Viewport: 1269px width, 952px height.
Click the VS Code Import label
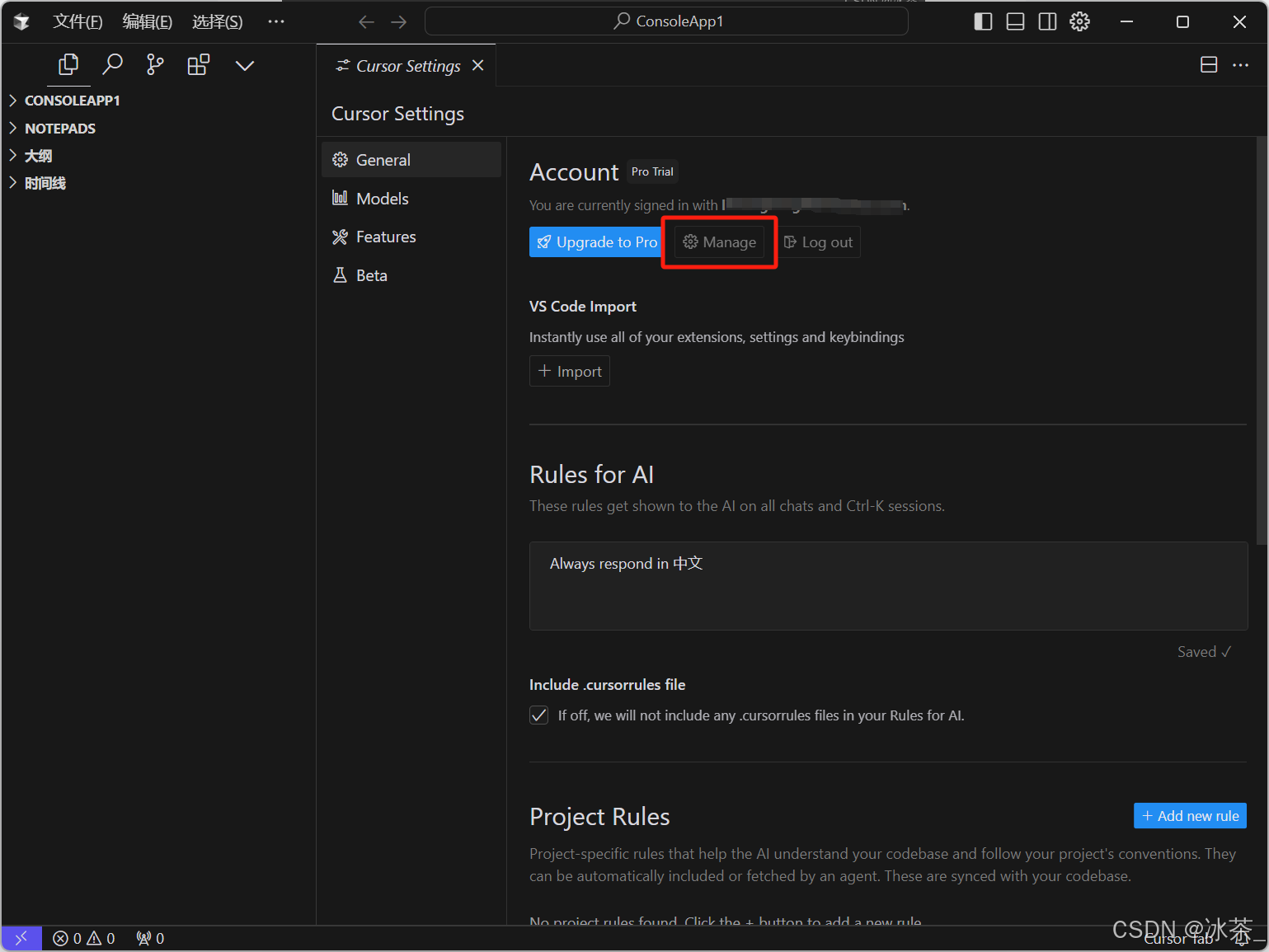583,307
